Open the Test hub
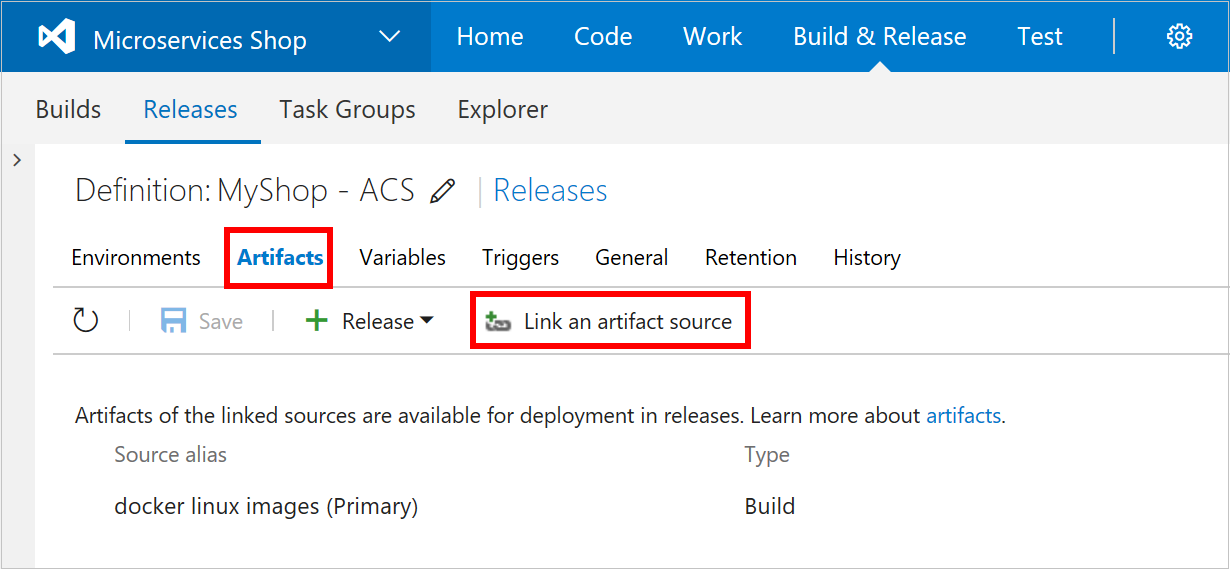This screenshot has height=569, width=1230. (1040, 37)
